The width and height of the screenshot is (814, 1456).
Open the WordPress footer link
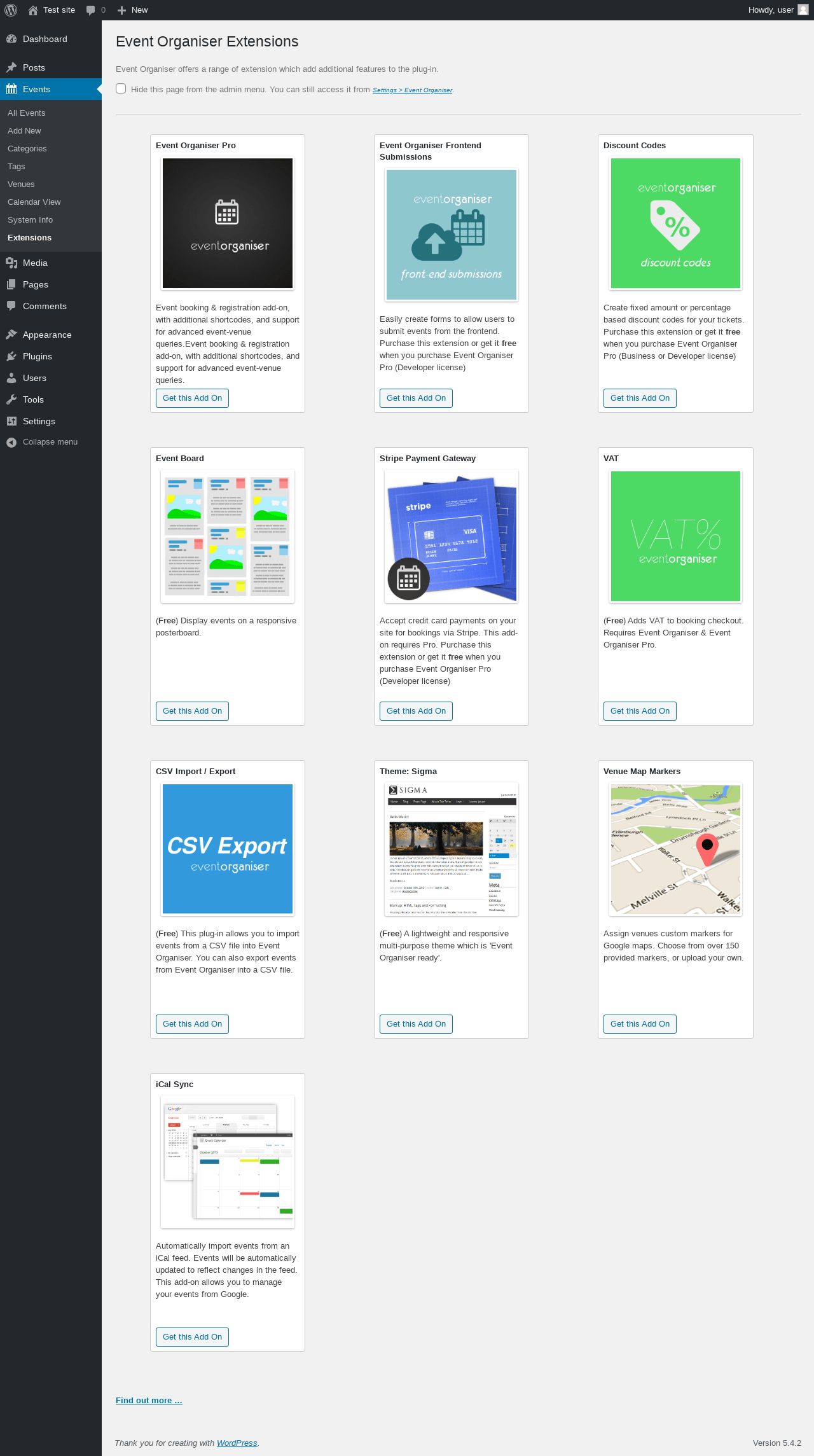coord(237,1443)
